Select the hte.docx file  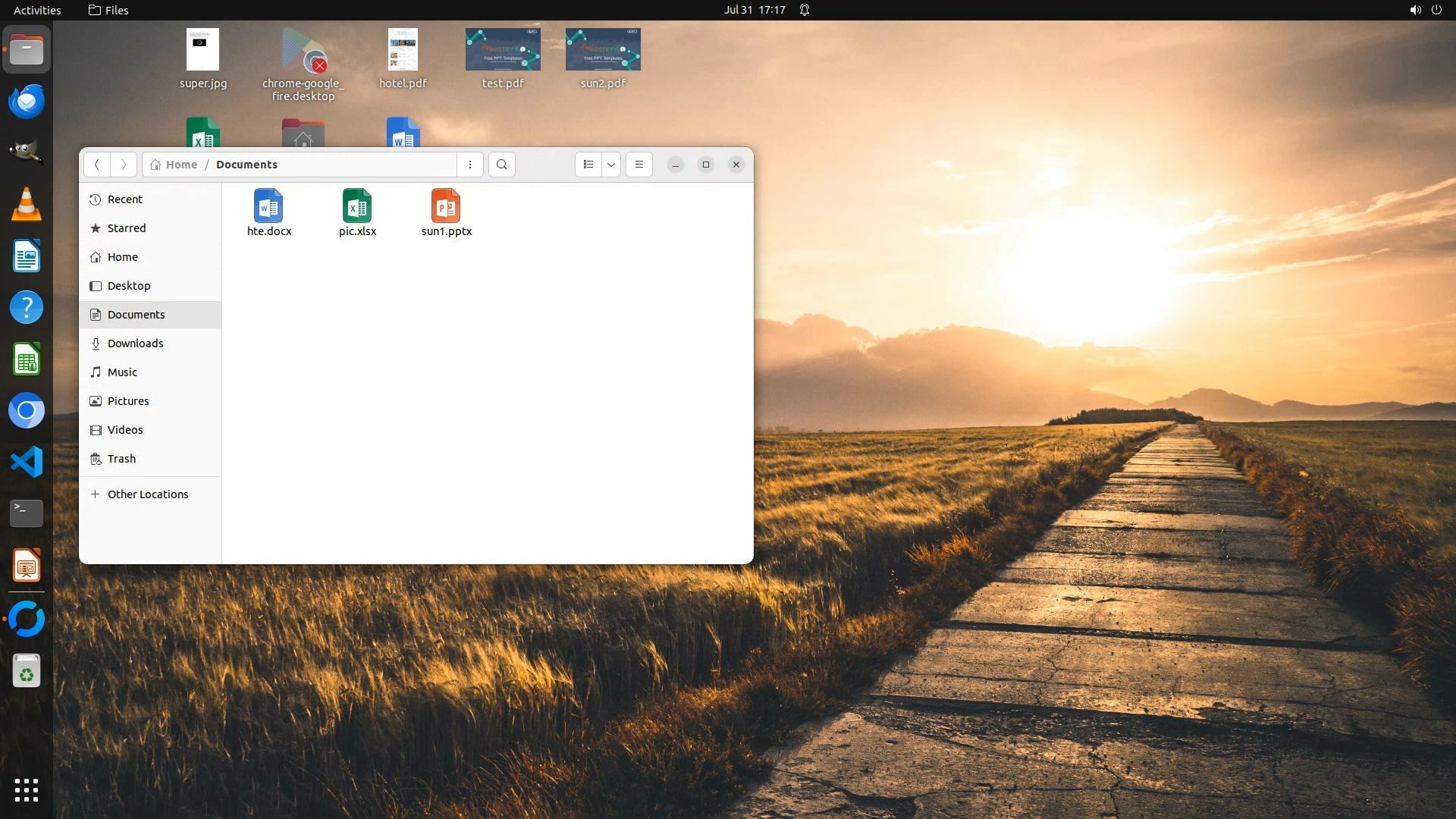coord(269,212)
